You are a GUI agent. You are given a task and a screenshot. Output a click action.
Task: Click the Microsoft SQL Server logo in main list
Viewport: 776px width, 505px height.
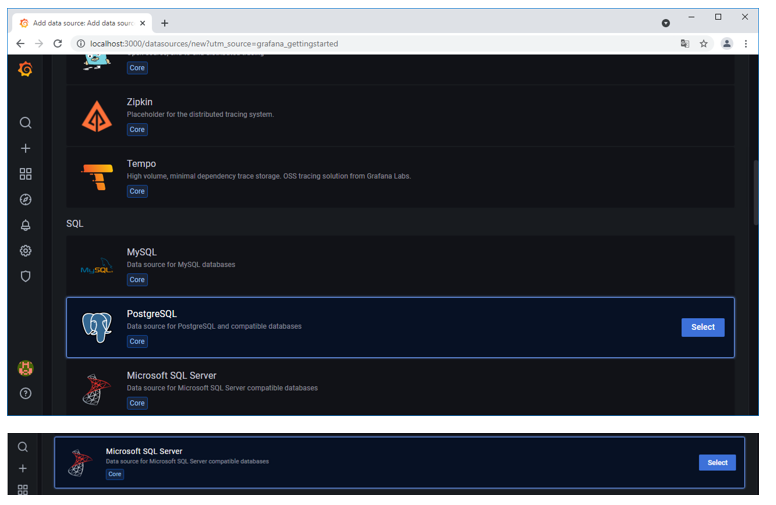[x=96, y=390]
